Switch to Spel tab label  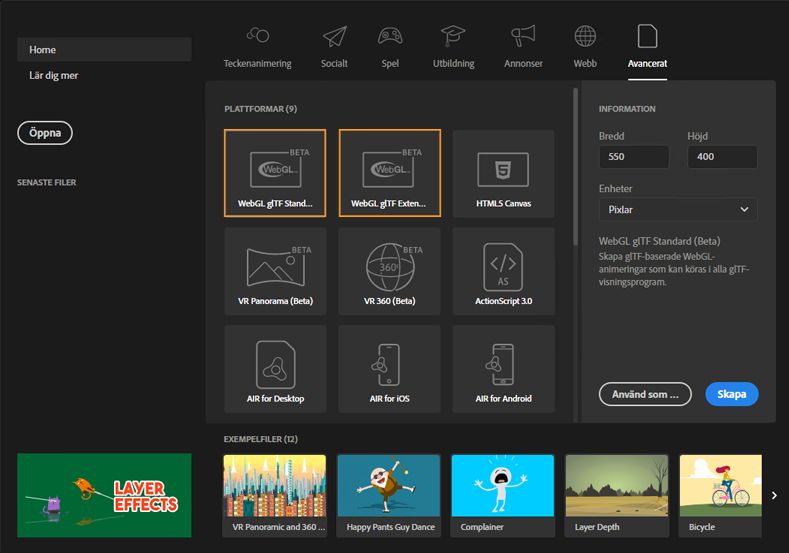[x=390, y=63]
